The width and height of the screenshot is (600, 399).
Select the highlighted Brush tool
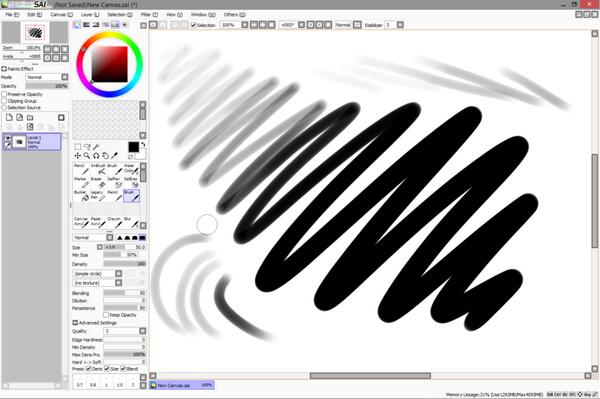pos(131,196)
